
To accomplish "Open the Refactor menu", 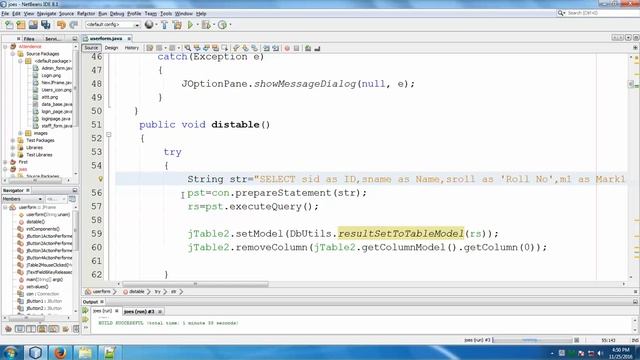I will point(86,13).
